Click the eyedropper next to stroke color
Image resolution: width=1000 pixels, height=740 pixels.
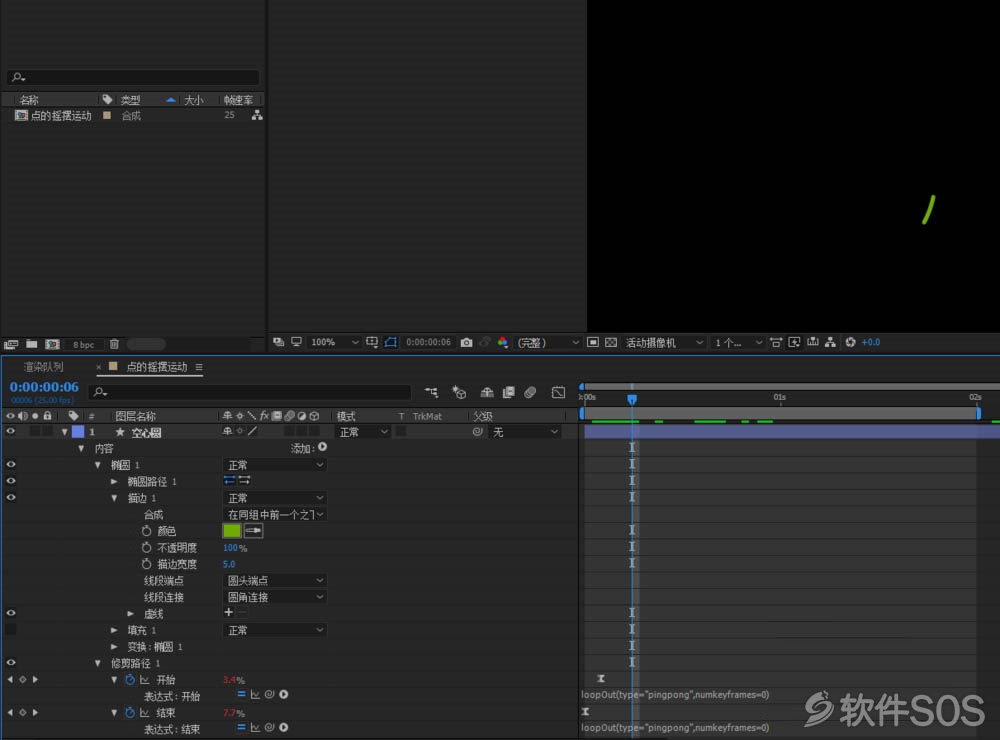click(253, 531)
